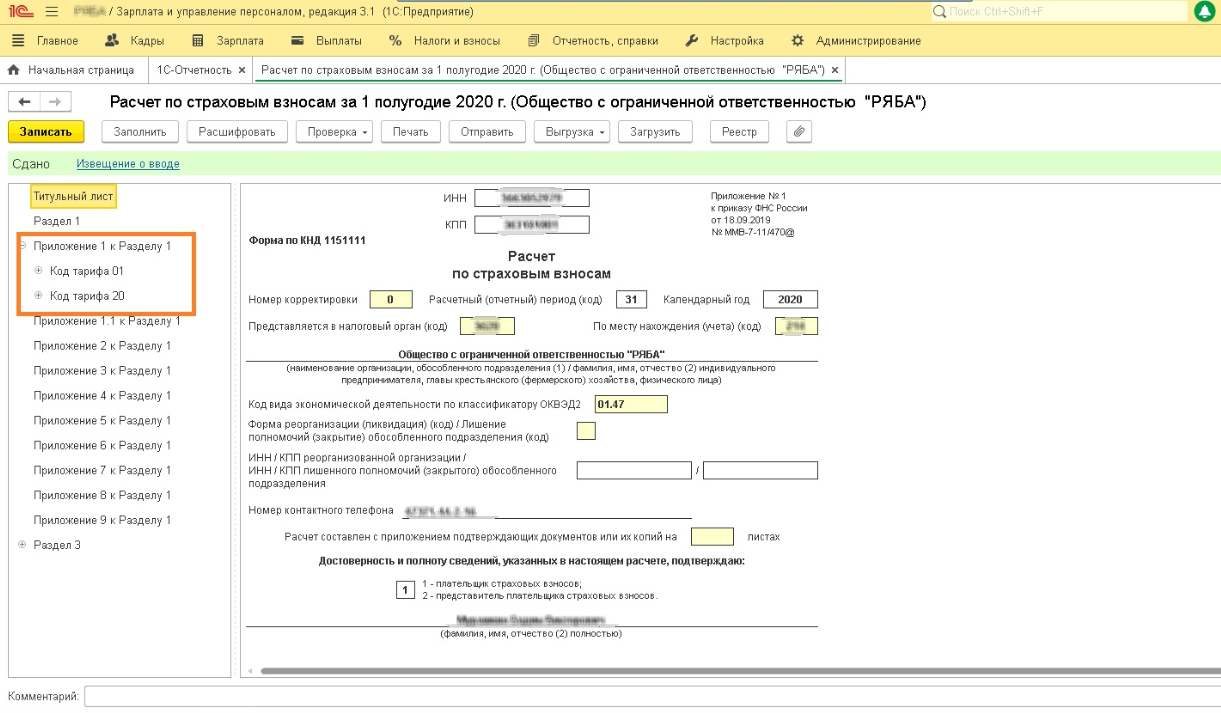Image resolution: width=1221 pixels, height=713 pixels.
Task: Expand the Код тарифа 01 node
Action: 38,271
